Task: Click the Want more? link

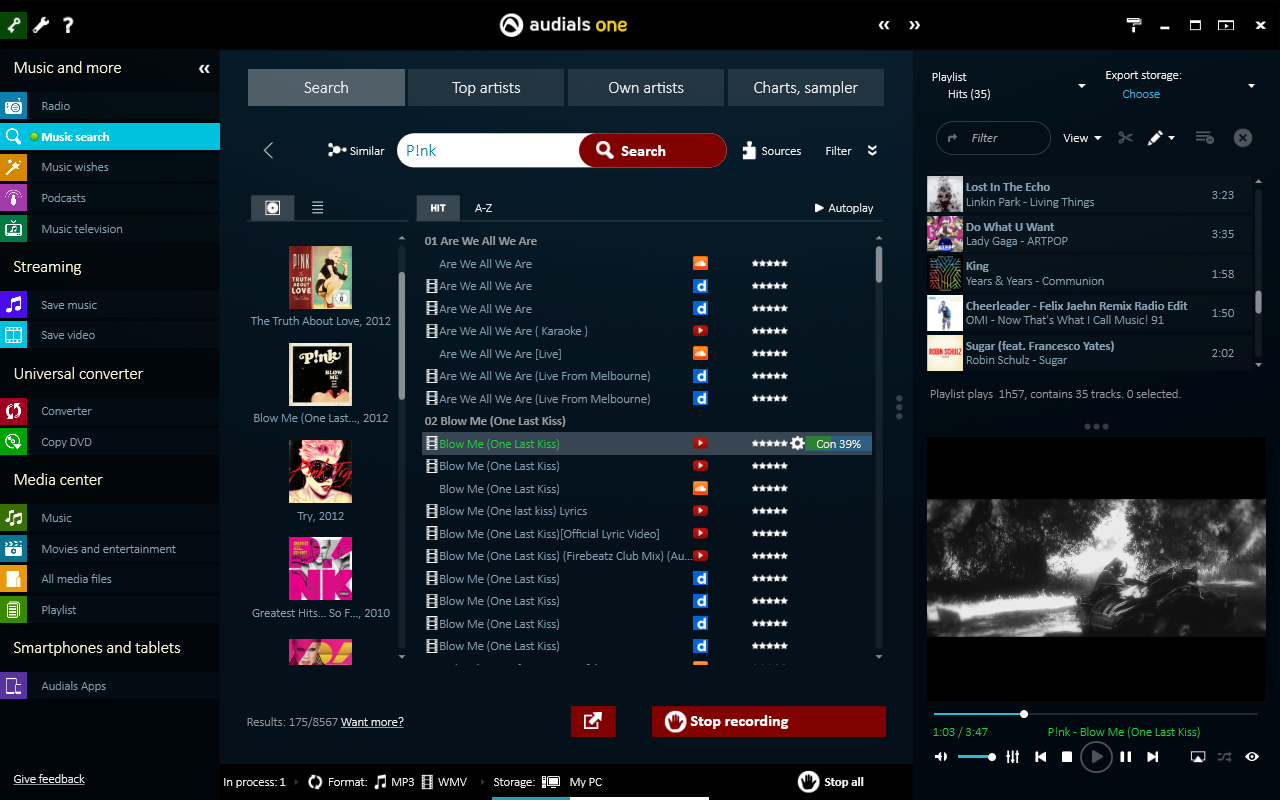Action: pyautogui.click(x=372, y=722)
